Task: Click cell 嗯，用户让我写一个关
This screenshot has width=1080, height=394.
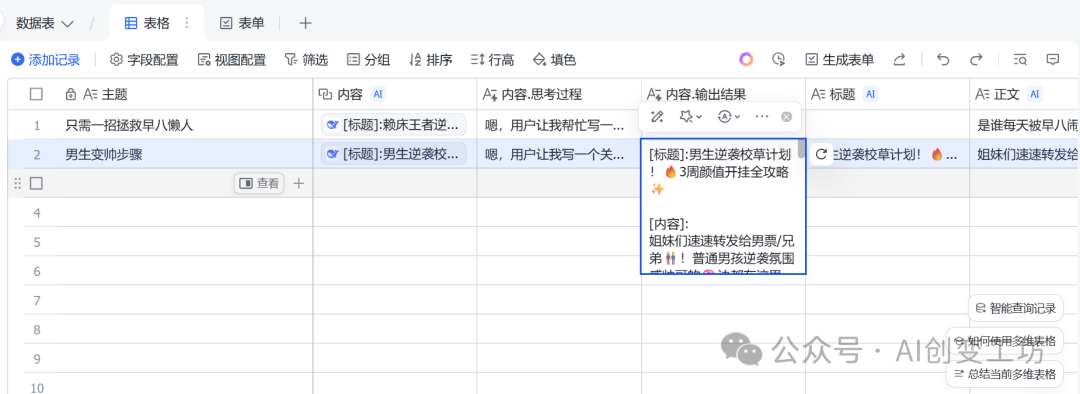Action: point(559,154)
